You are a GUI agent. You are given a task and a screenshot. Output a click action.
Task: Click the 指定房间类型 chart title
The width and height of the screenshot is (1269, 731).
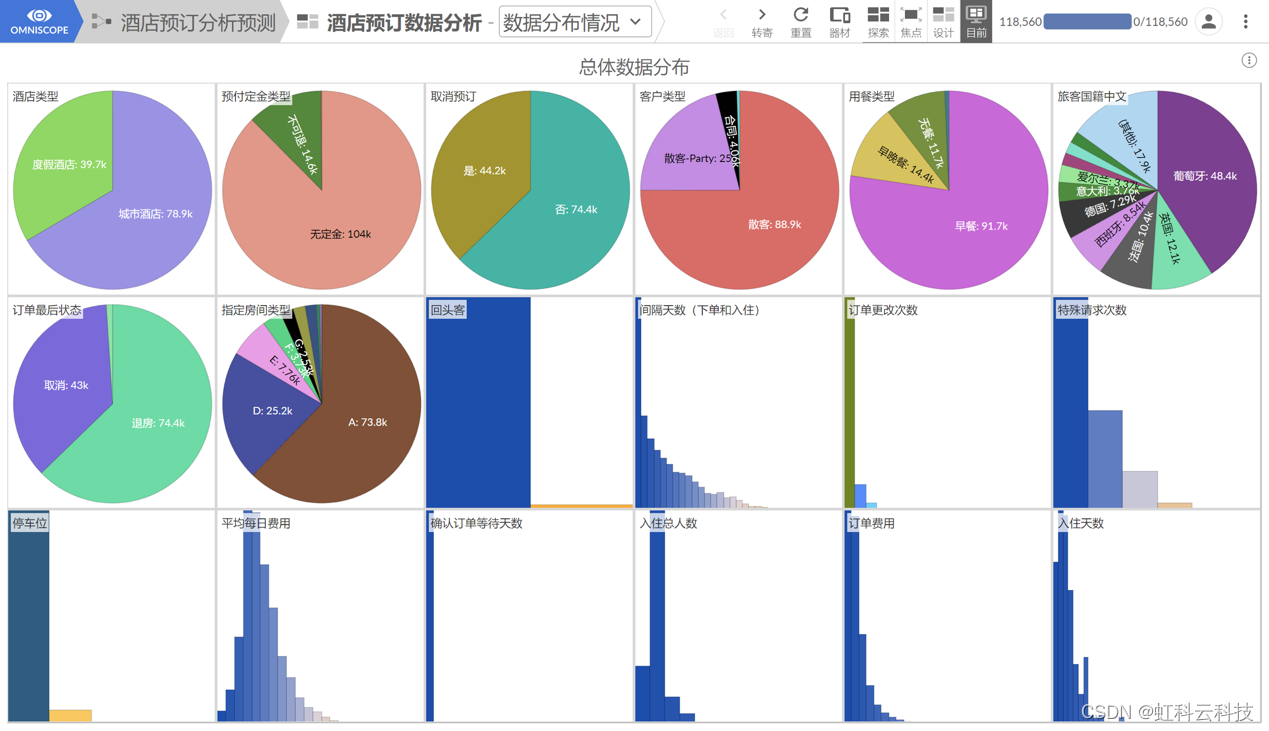pos(257,310)
